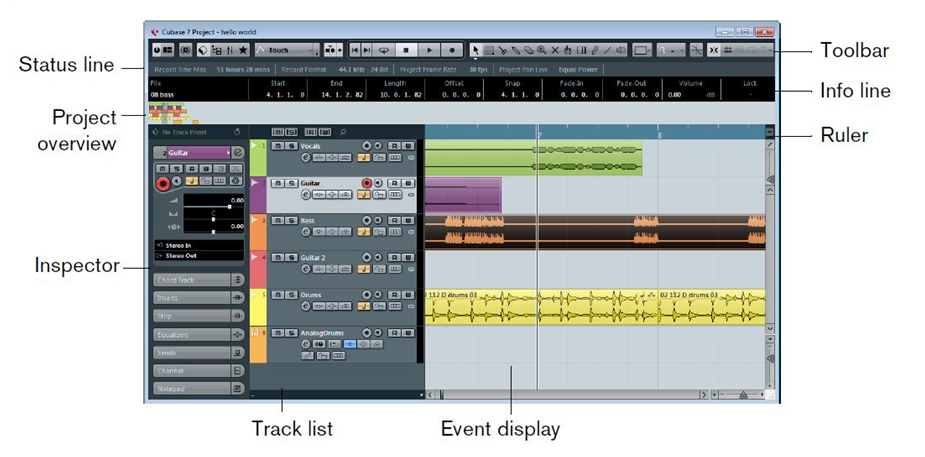Toggle monitor on Bass track

tap(378, 220)
